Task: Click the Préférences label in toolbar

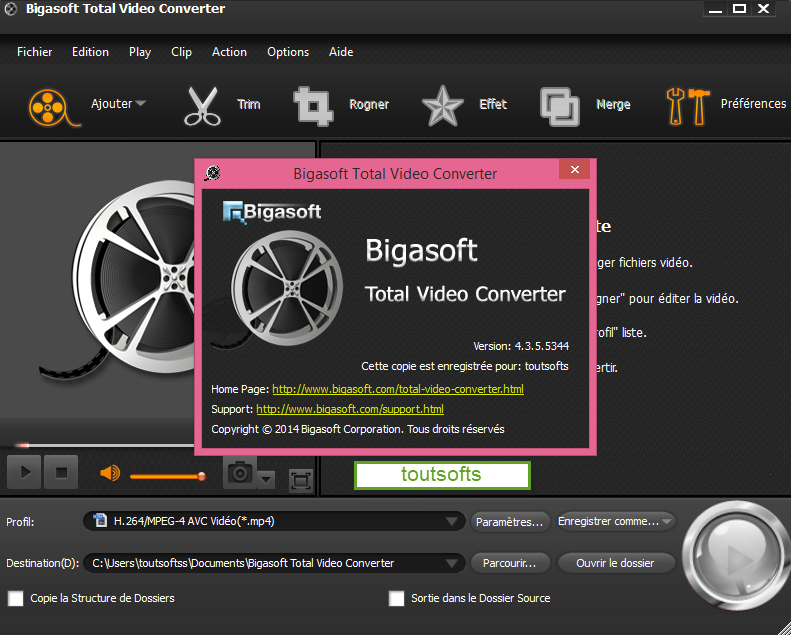Action: (753, 103)
